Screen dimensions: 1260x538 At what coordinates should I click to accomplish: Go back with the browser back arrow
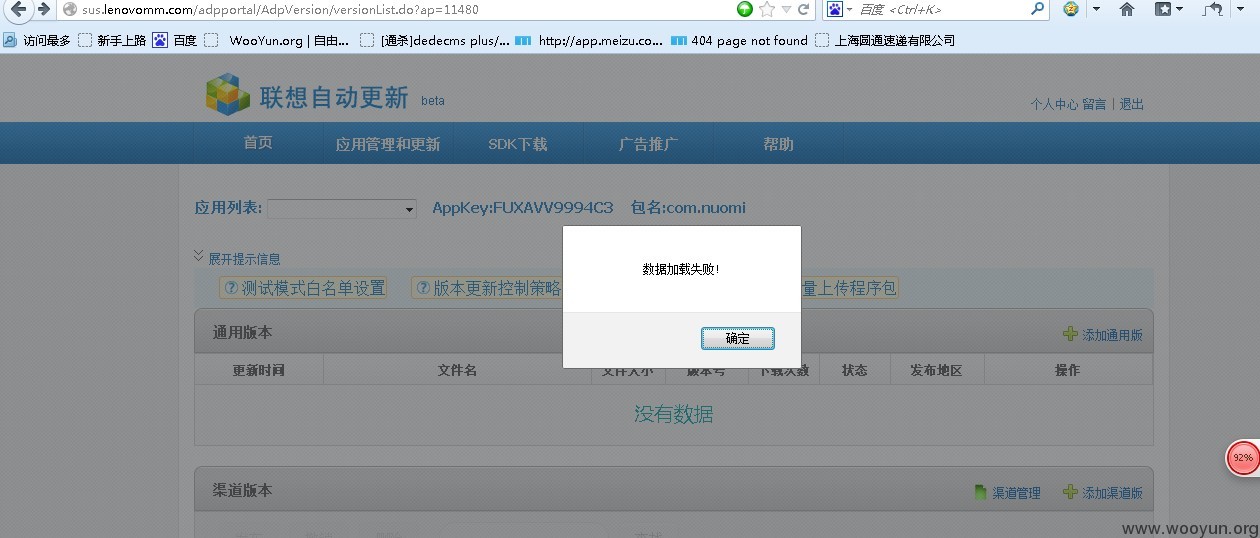point(18,9)
